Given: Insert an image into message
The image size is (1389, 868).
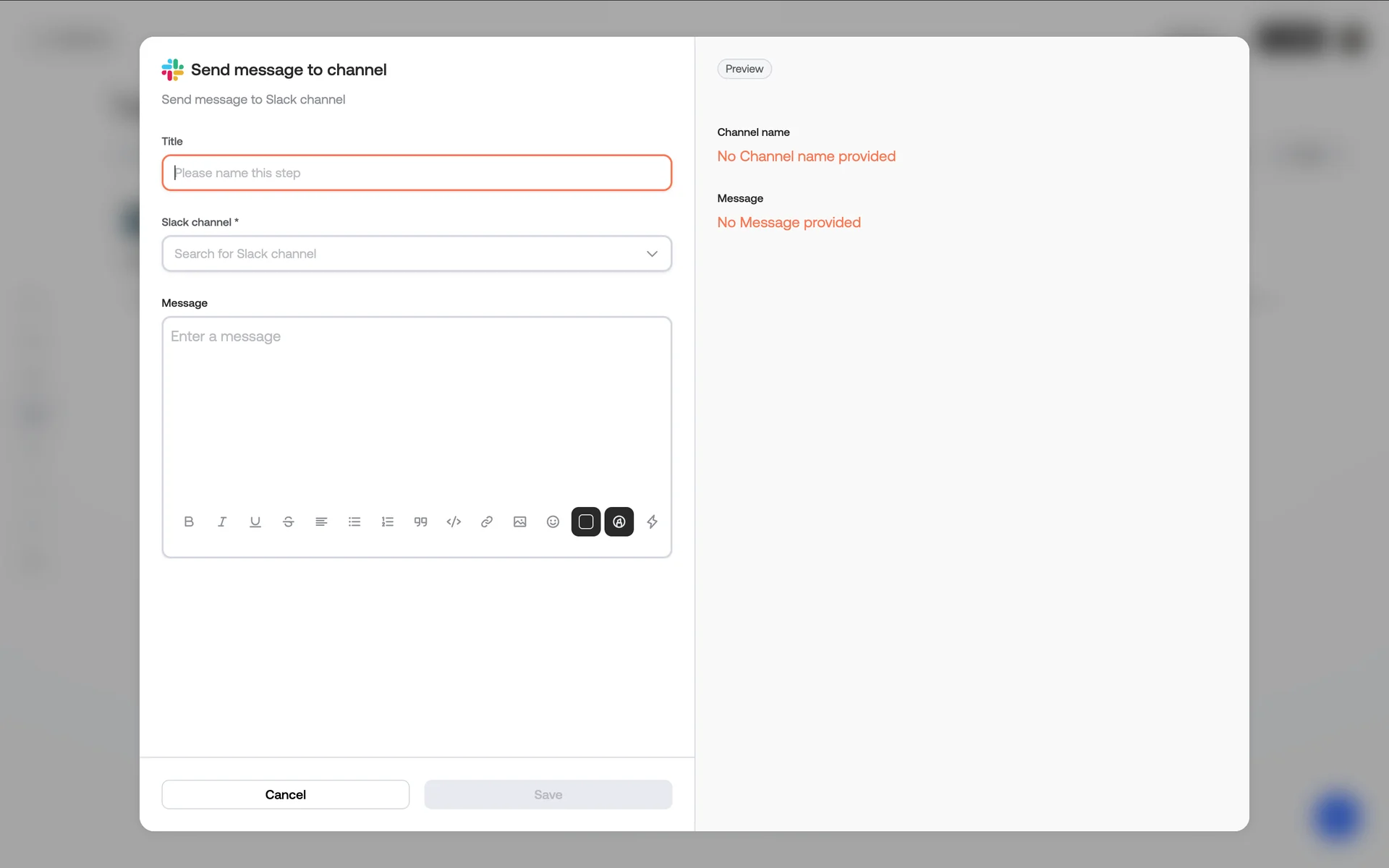Looking at the screenshot, I should pyautogui.click(x=519, y=522).
